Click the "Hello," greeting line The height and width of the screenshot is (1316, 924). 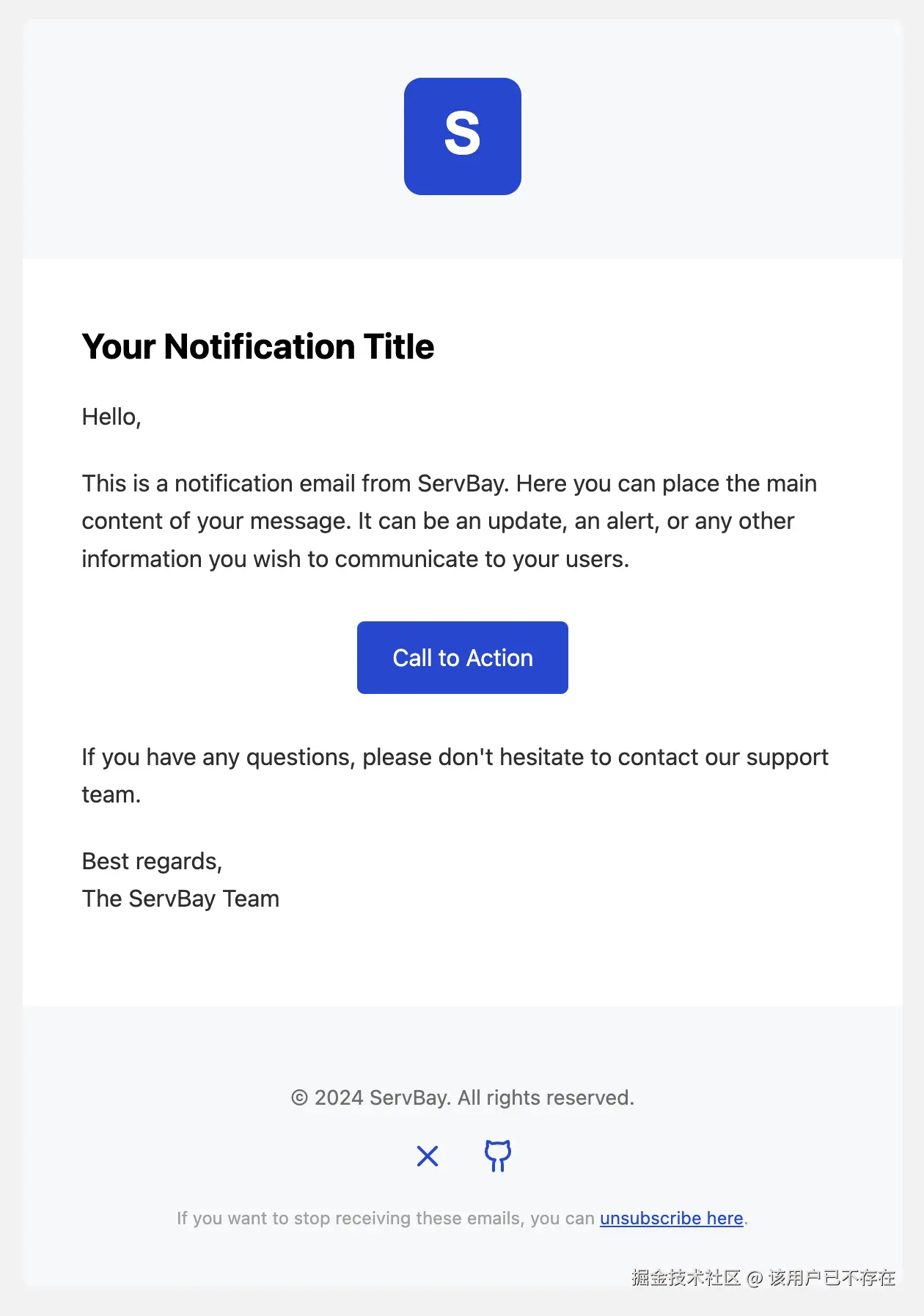click(111, 417)
